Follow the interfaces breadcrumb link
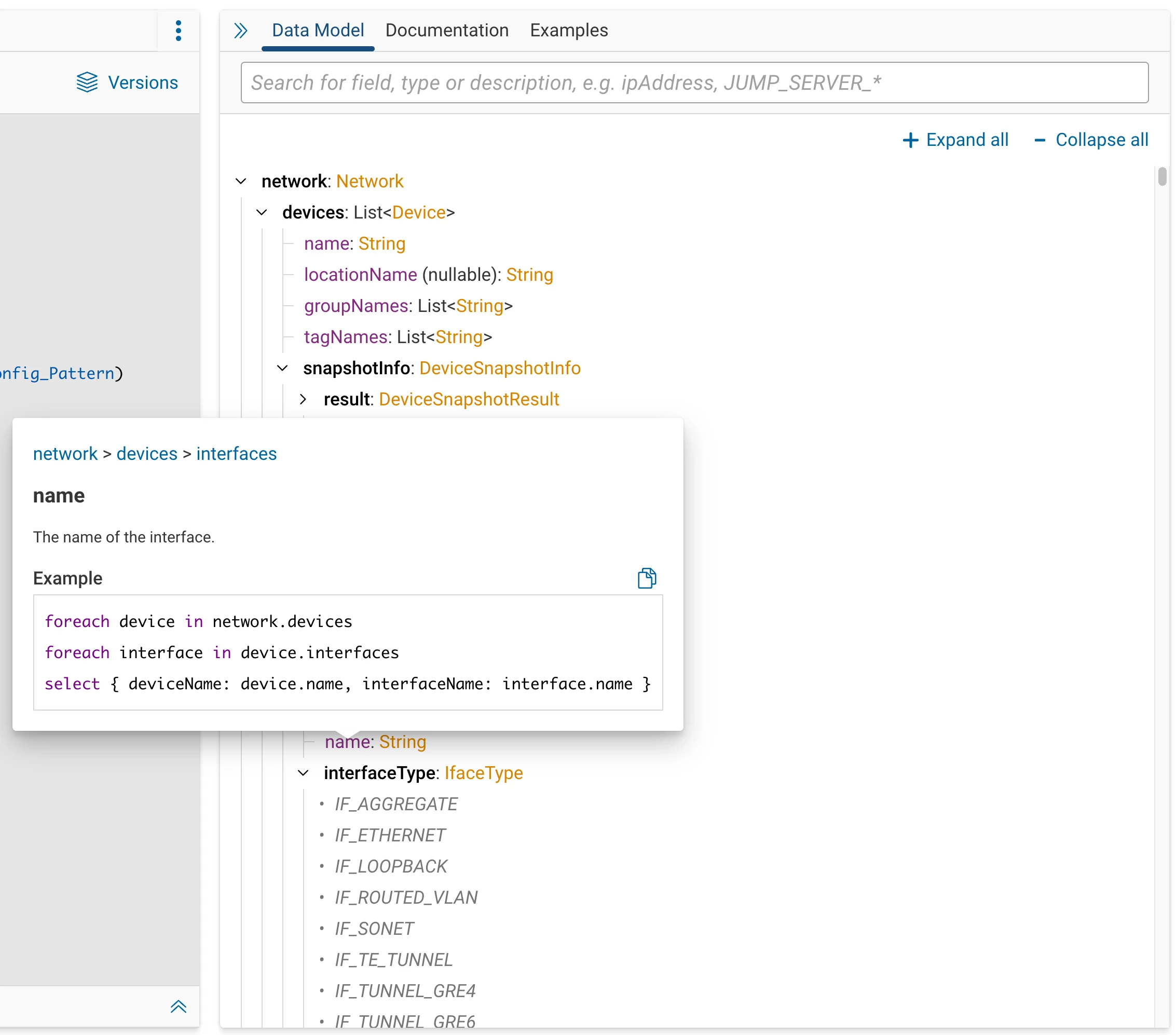 (236, 454)
